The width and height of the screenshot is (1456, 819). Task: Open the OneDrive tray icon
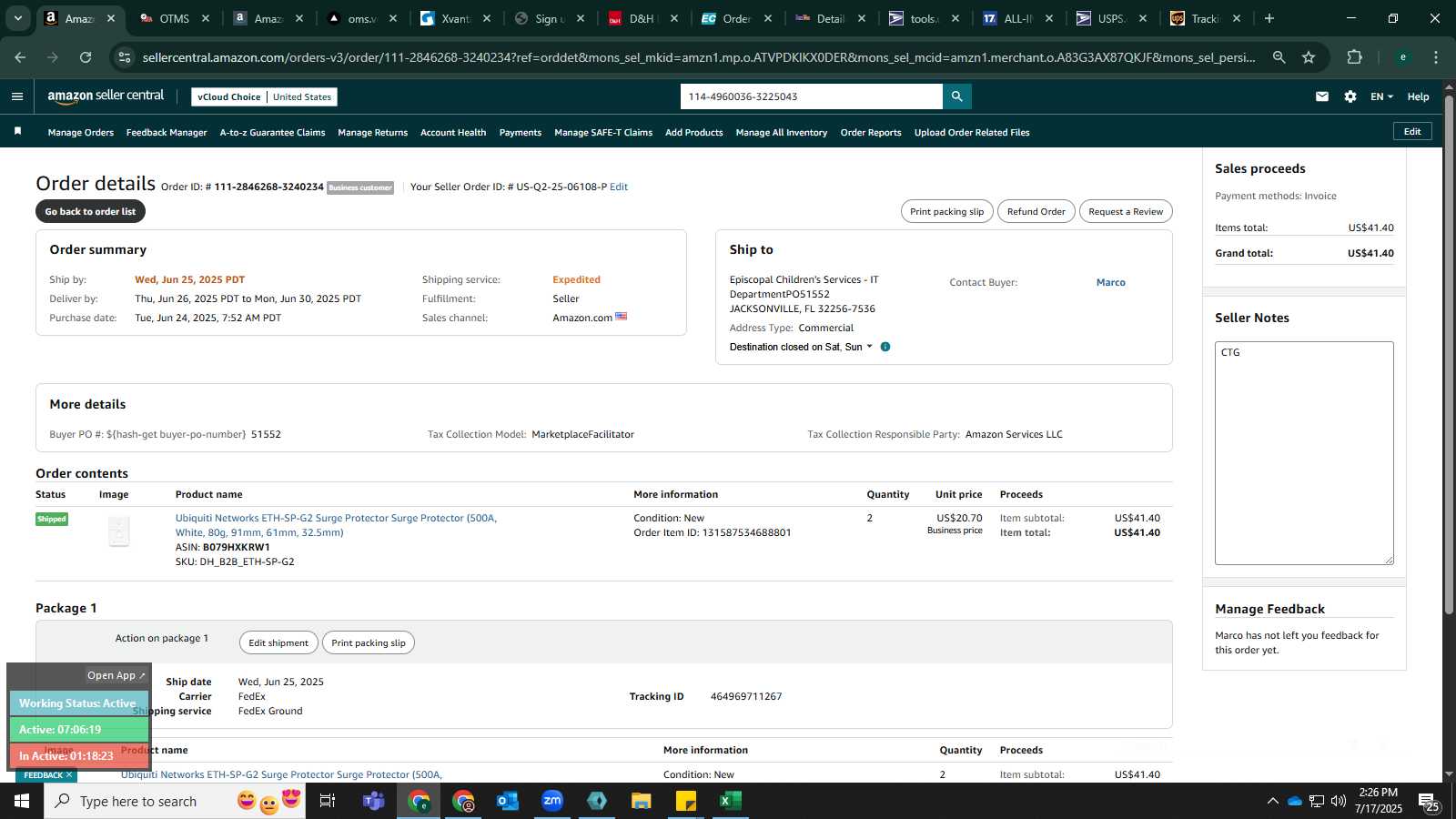tap(1294, 801)
